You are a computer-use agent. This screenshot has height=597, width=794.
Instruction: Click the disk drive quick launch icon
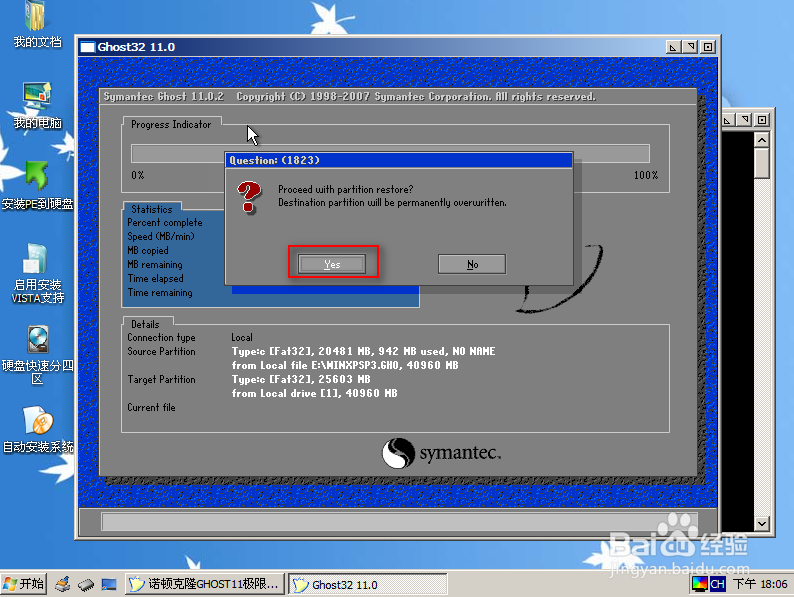86,585
